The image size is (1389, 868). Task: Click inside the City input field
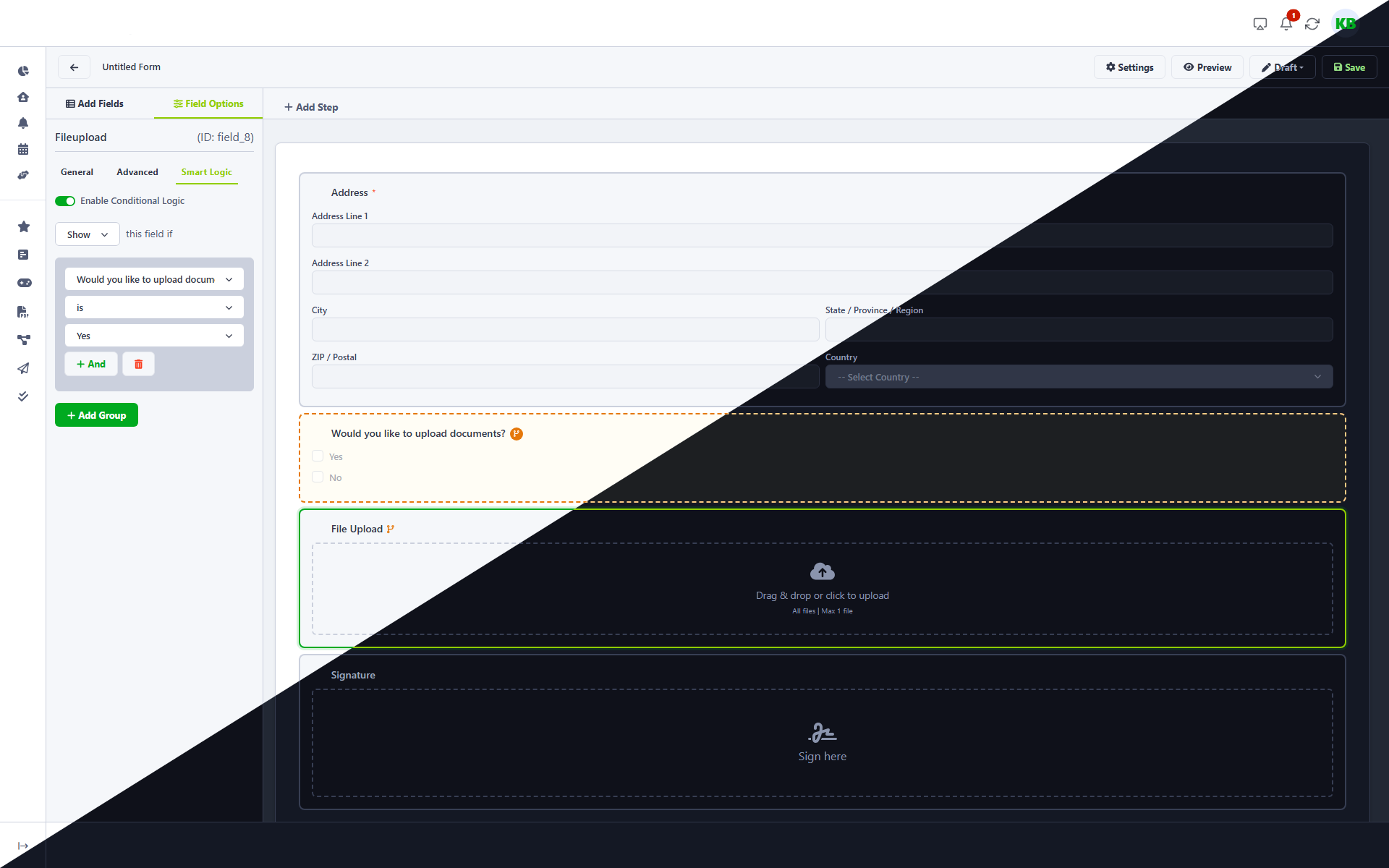564,329
